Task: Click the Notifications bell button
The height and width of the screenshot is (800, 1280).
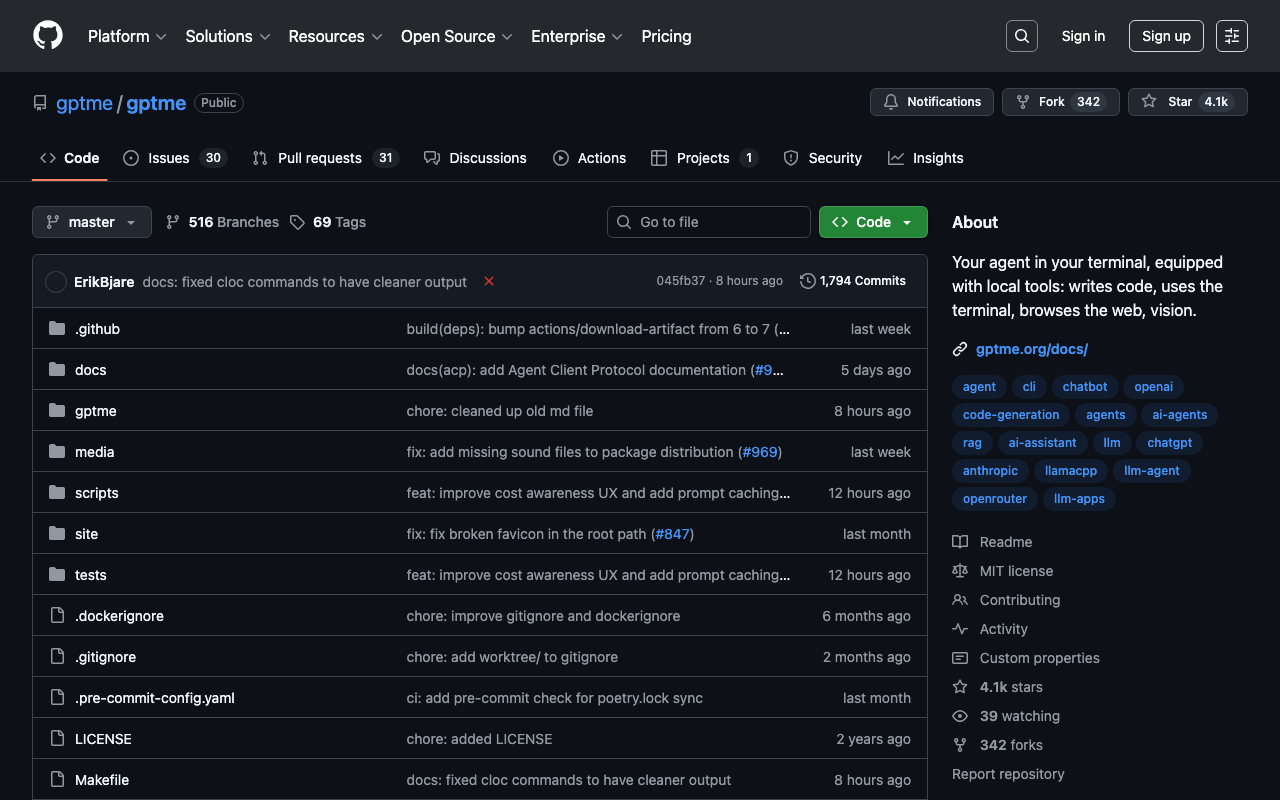Action: (x=932, y=102)
